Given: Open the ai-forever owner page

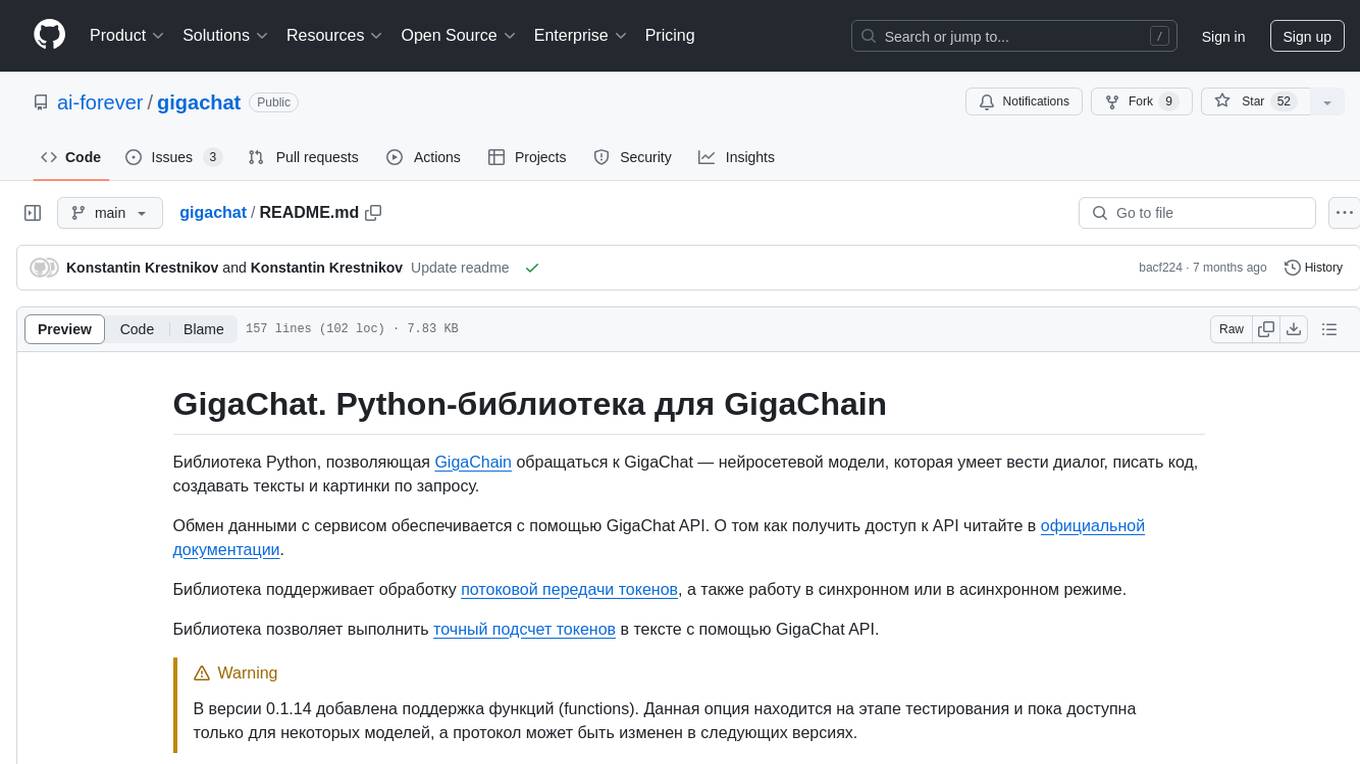Looking at the screenshot, I should (100, 102).
